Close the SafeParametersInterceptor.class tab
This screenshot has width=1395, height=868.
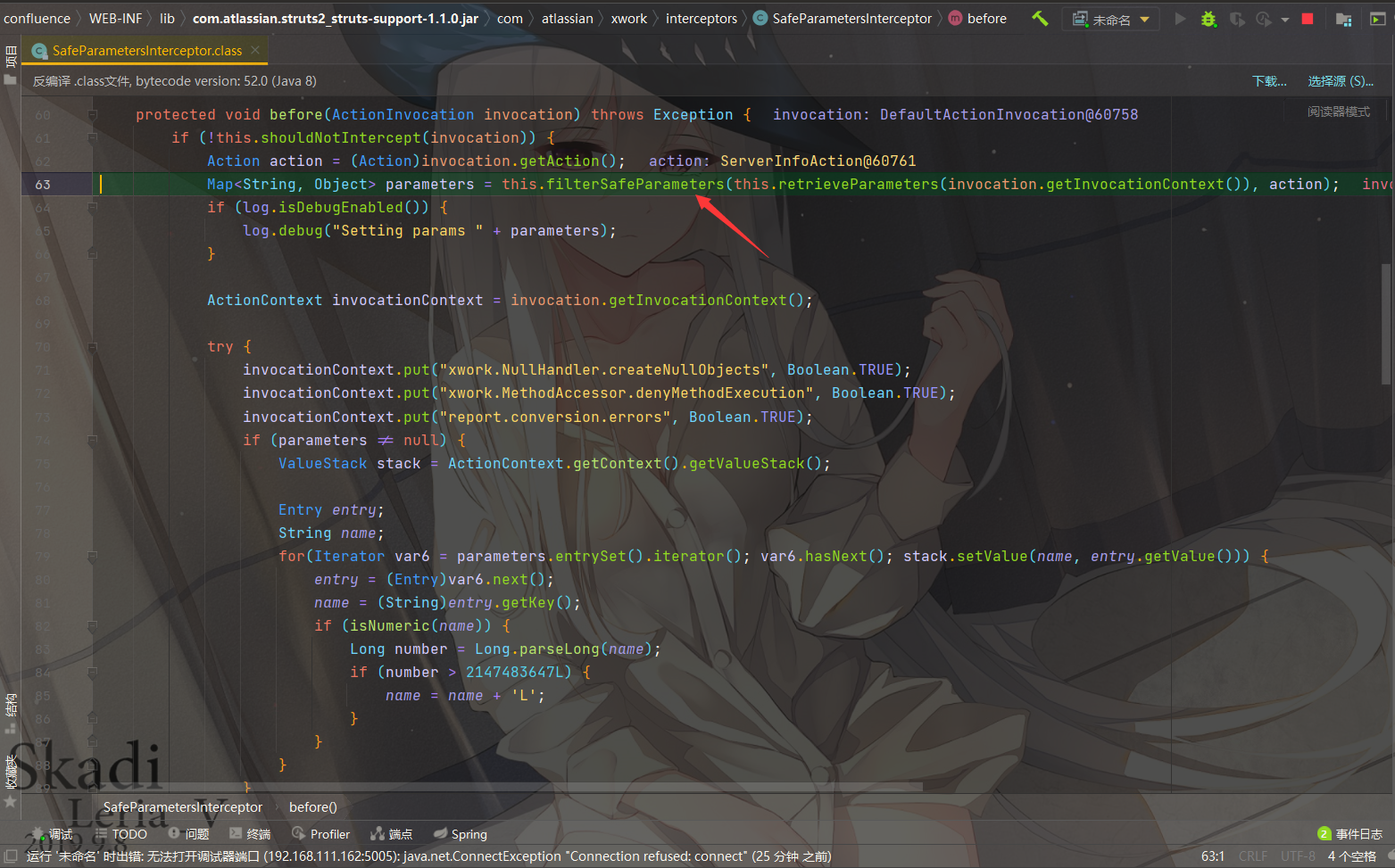[255, 50]
